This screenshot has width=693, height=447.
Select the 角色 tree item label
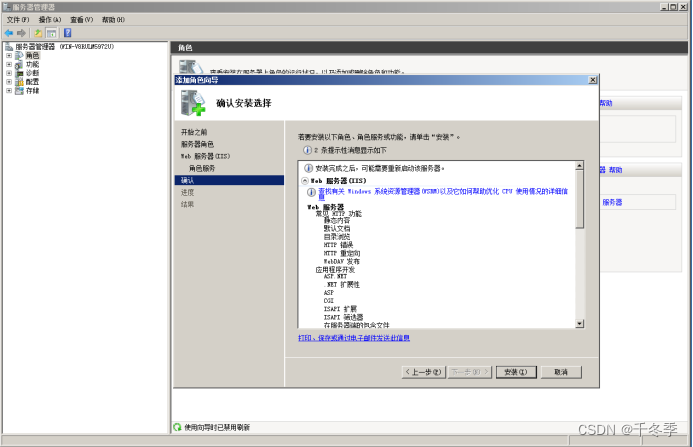pyautogui.click(x=32, y=55)
